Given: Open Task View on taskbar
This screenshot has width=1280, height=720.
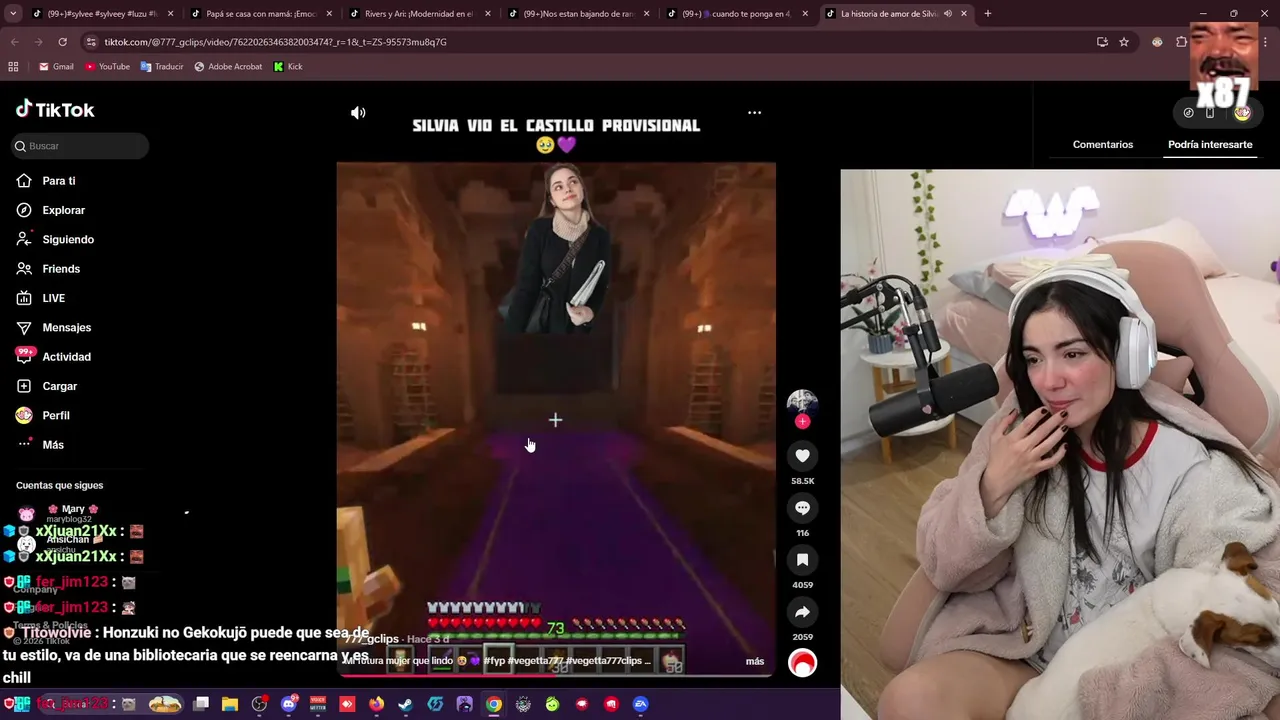Looking at the screenshot, I should coord(201,704).
